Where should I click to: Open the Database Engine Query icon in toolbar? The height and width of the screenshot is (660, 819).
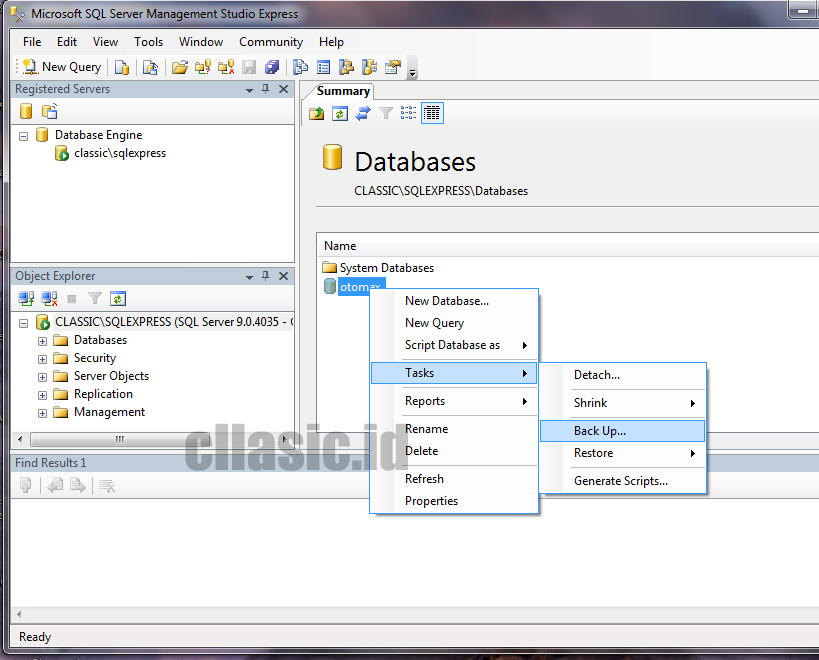point(122,67)
